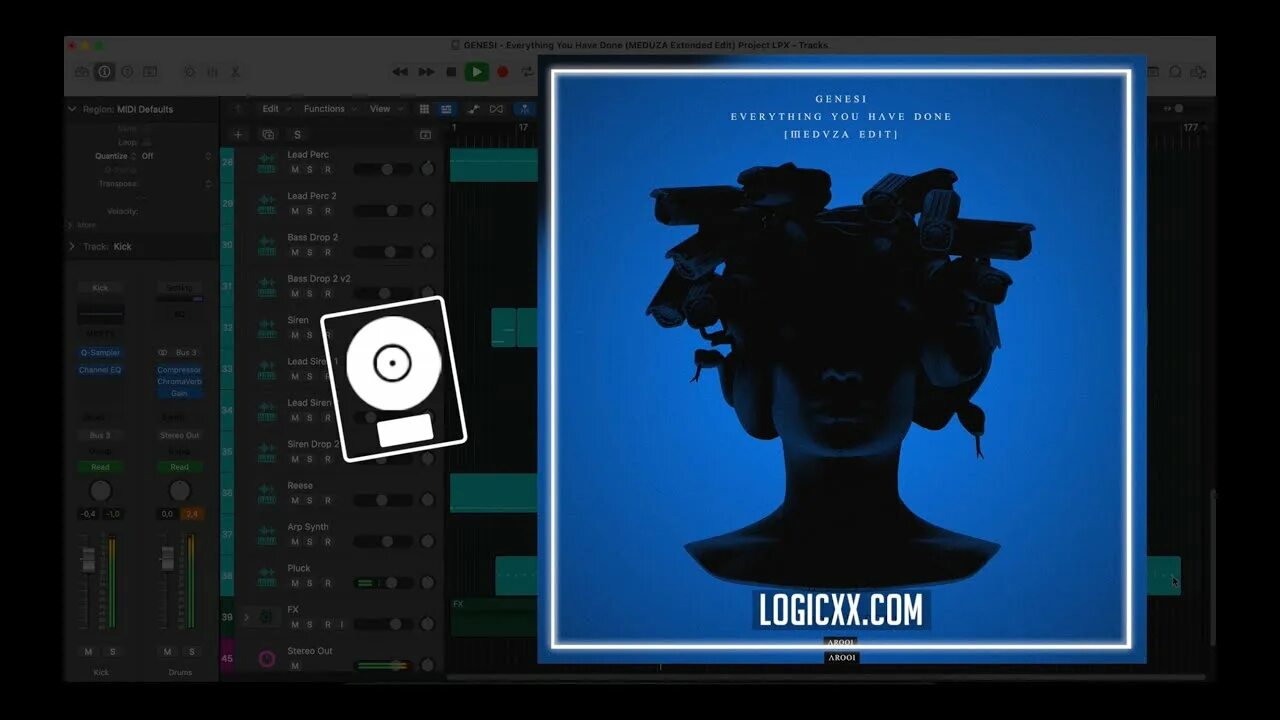
Task: Record-enable the Arp Synth track
Action: click(327, 542)
